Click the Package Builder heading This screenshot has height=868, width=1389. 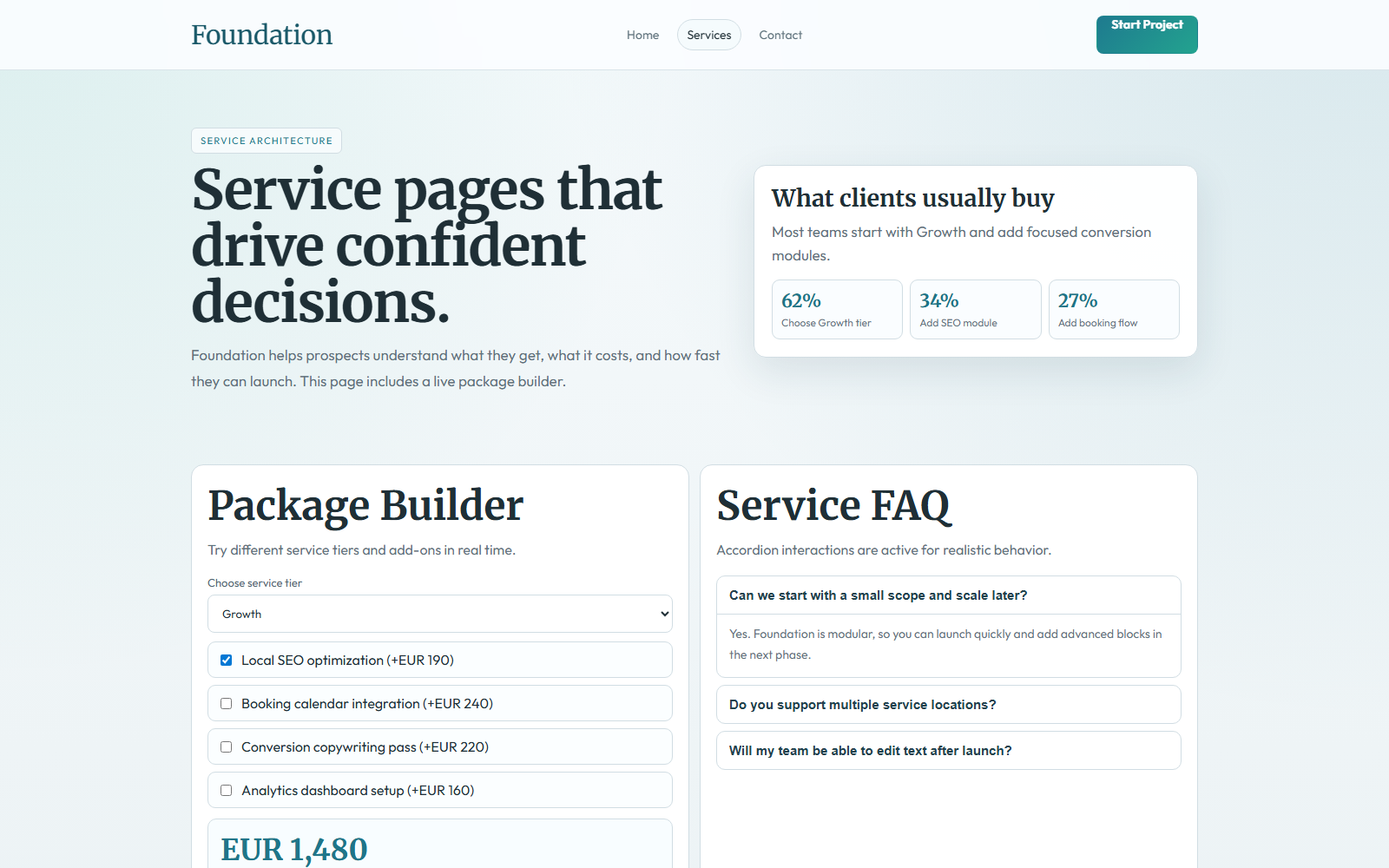pyautogui.click(x=365, y=505)
